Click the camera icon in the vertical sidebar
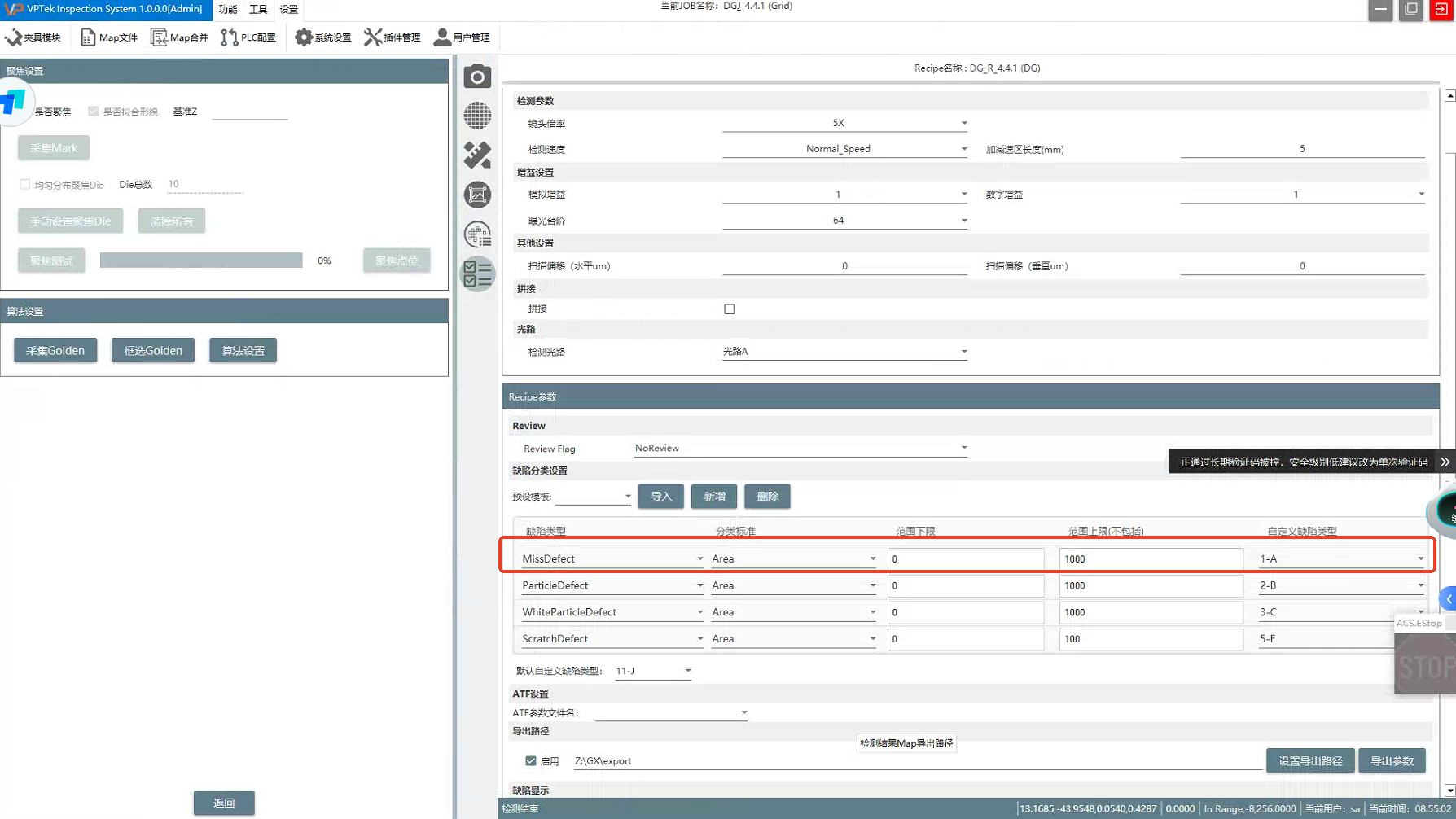 click(x=478, y=77)
